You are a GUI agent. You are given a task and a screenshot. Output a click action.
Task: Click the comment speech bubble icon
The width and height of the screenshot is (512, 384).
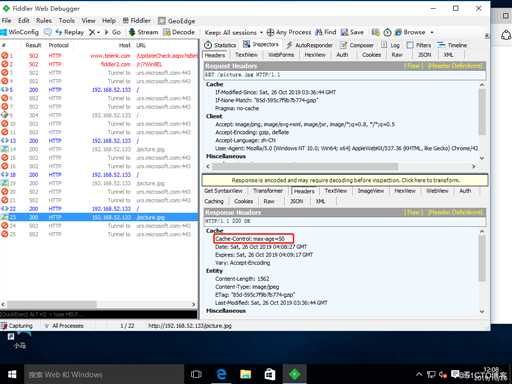[48, 32]
